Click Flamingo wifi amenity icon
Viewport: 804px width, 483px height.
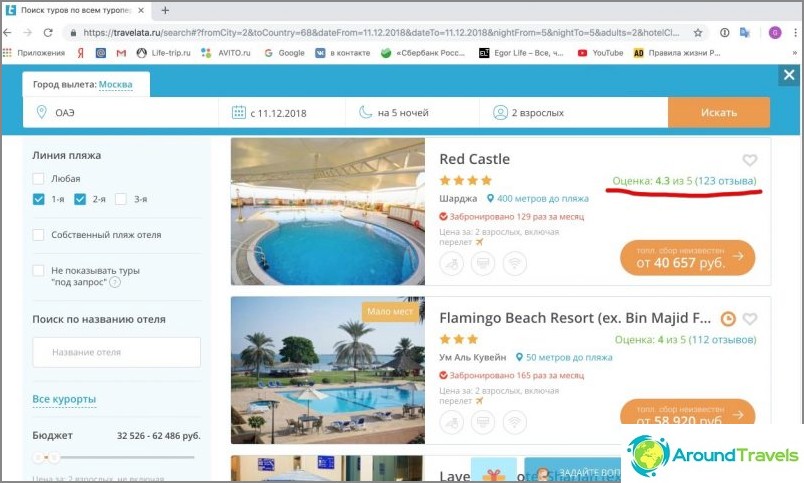(514, 422)
